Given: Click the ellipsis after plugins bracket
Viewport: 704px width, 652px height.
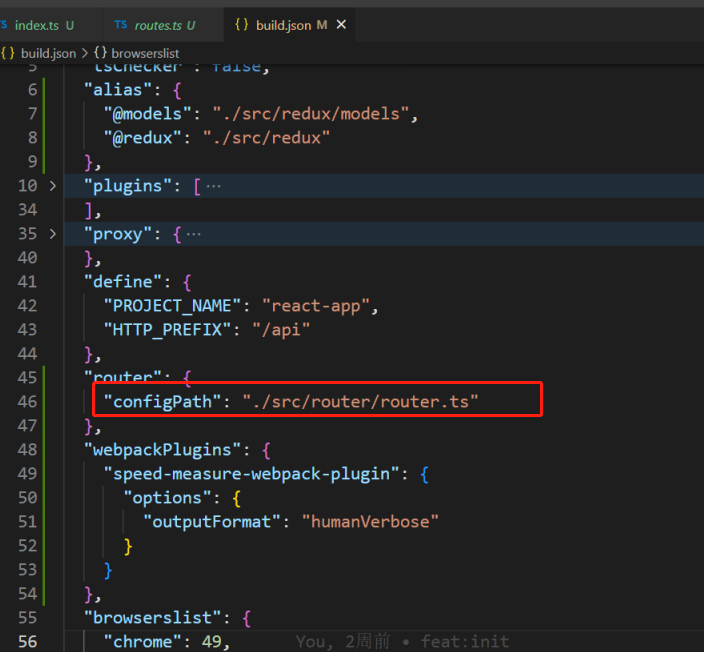Looking at the screenshot, I should coord(214,186).
